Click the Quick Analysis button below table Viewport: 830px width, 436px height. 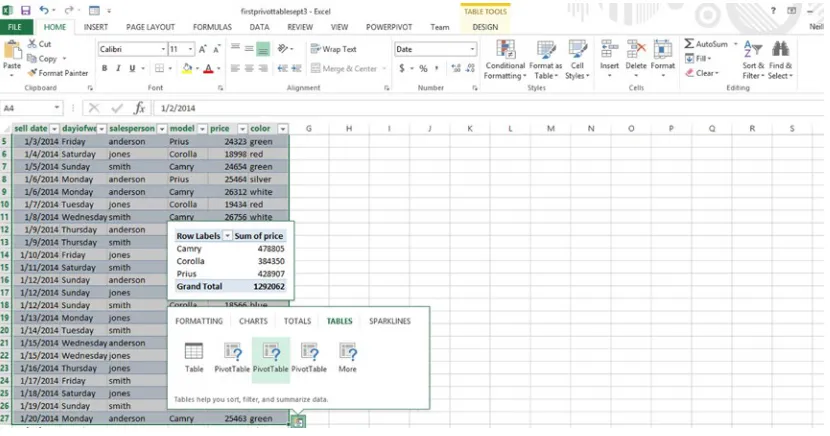pyautogui.click(x=298, y=421)
